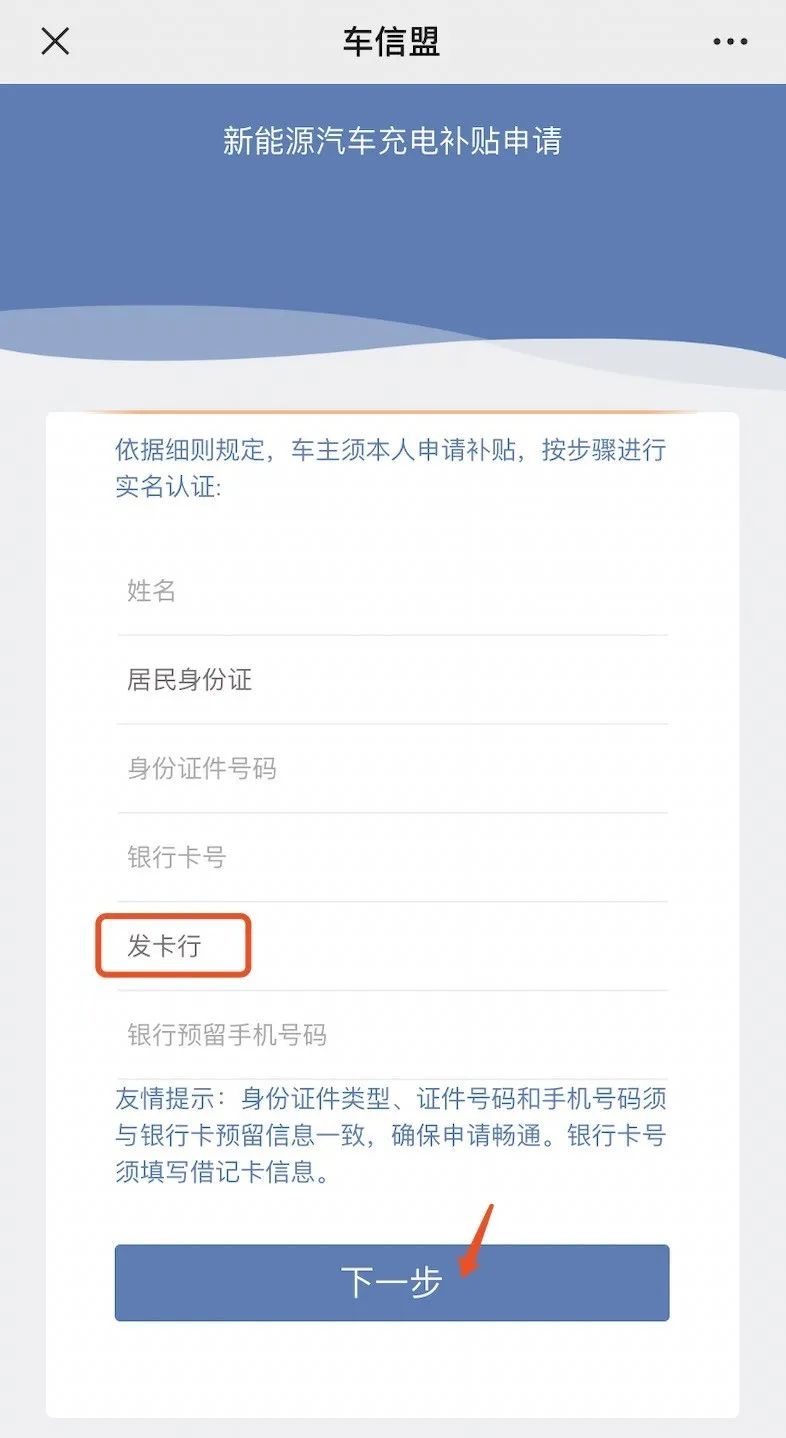Tap the 车信盟 page title
The image size is (786, 1438).
[391, 42]
